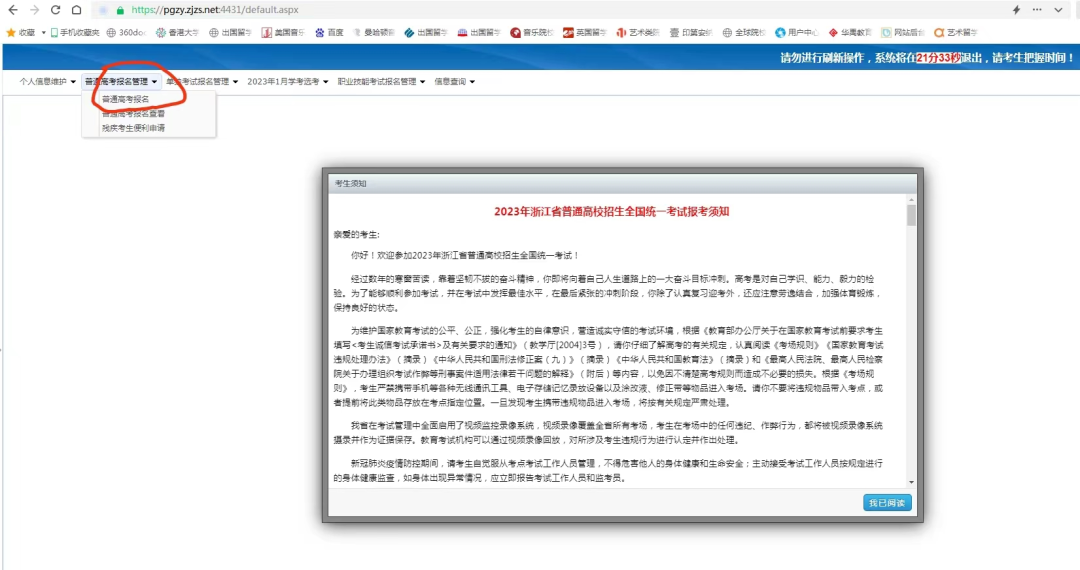This screenshot has height=570, width=1080.
Task: Reload the page with the refresh icon
Action: point(56,10)
